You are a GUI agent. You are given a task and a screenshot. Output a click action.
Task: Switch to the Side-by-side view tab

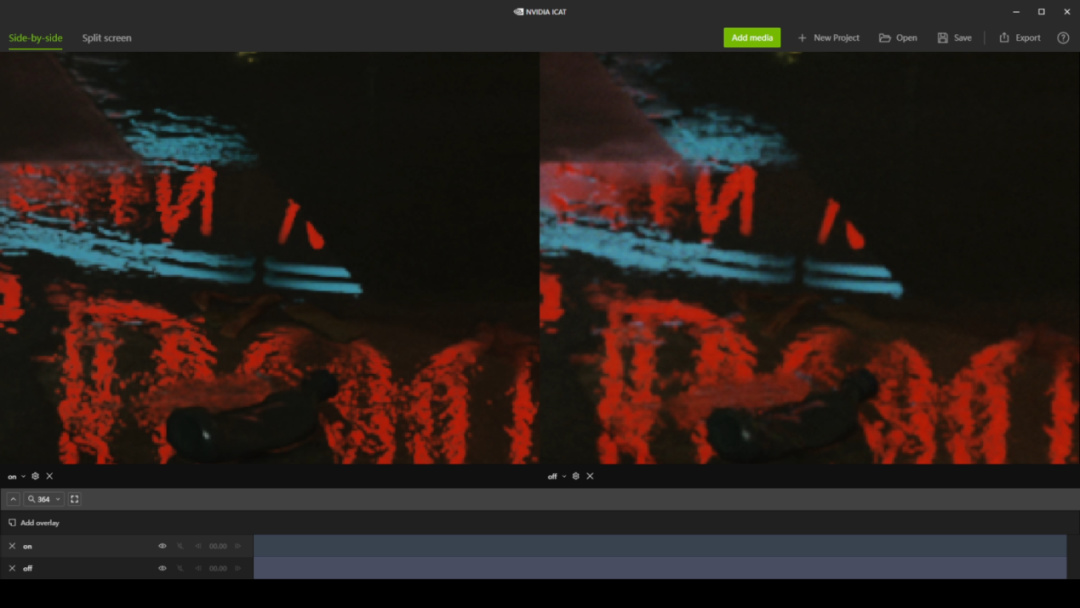(35, 38)
